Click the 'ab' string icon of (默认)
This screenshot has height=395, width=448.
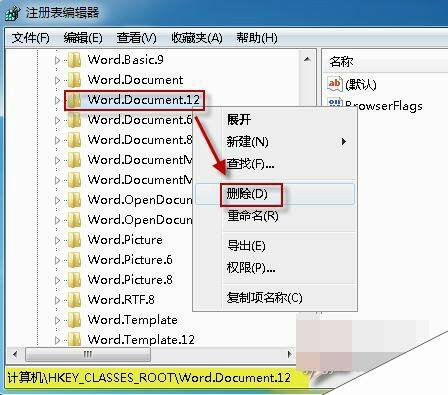(x=335, y=83)
